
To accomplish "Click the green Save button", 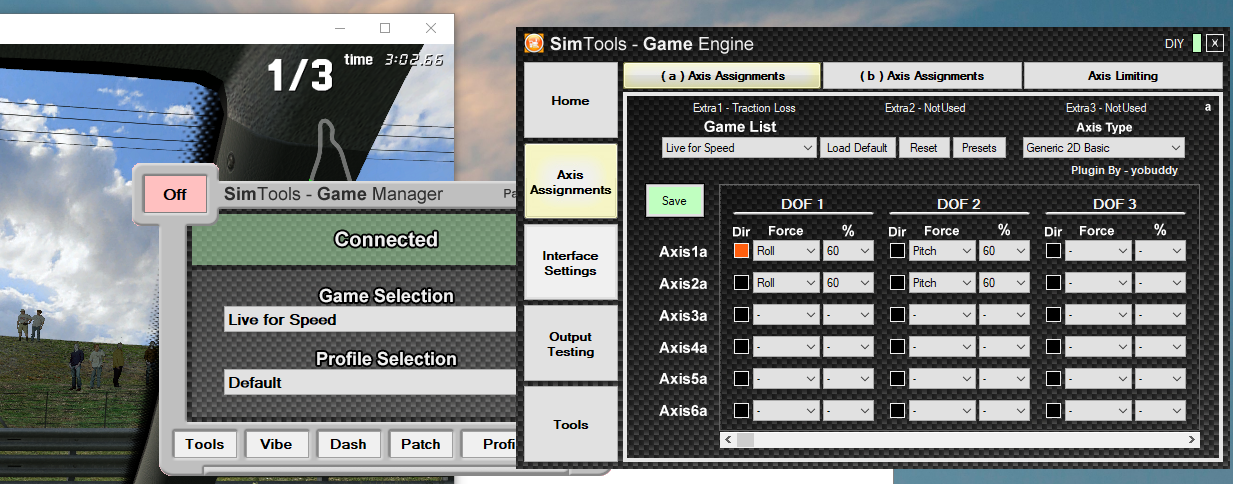I will tap(675, 201).
